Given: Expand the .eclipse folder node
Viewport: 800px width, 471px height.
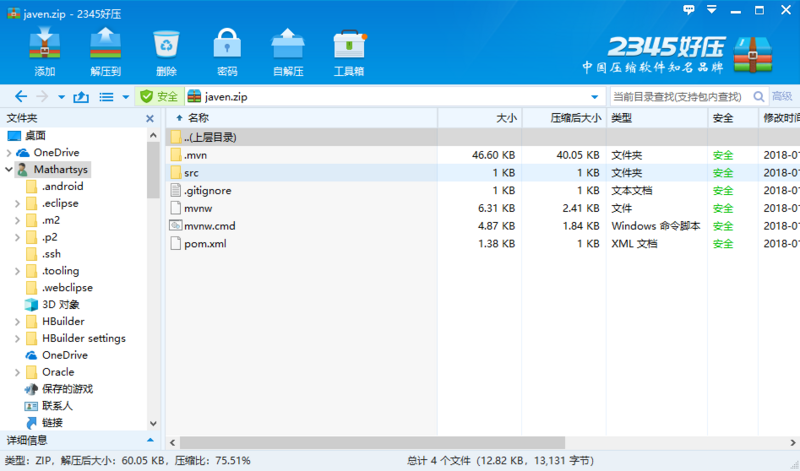Looking at the screenshot, I should pyautogui.click(x=17, y=204).
